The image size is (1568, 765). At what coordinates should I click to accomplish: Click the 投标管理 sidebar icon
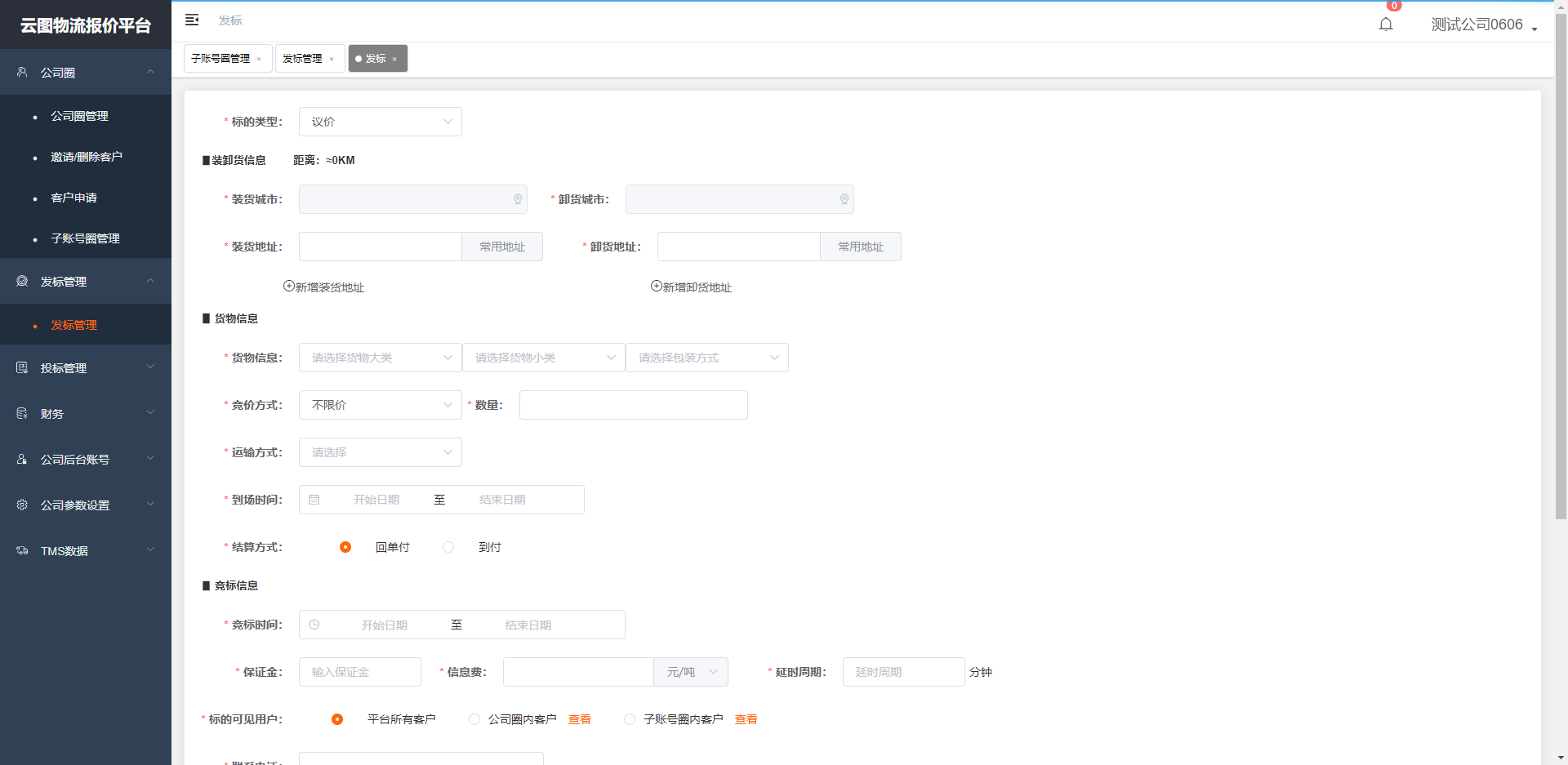point(22,367)
